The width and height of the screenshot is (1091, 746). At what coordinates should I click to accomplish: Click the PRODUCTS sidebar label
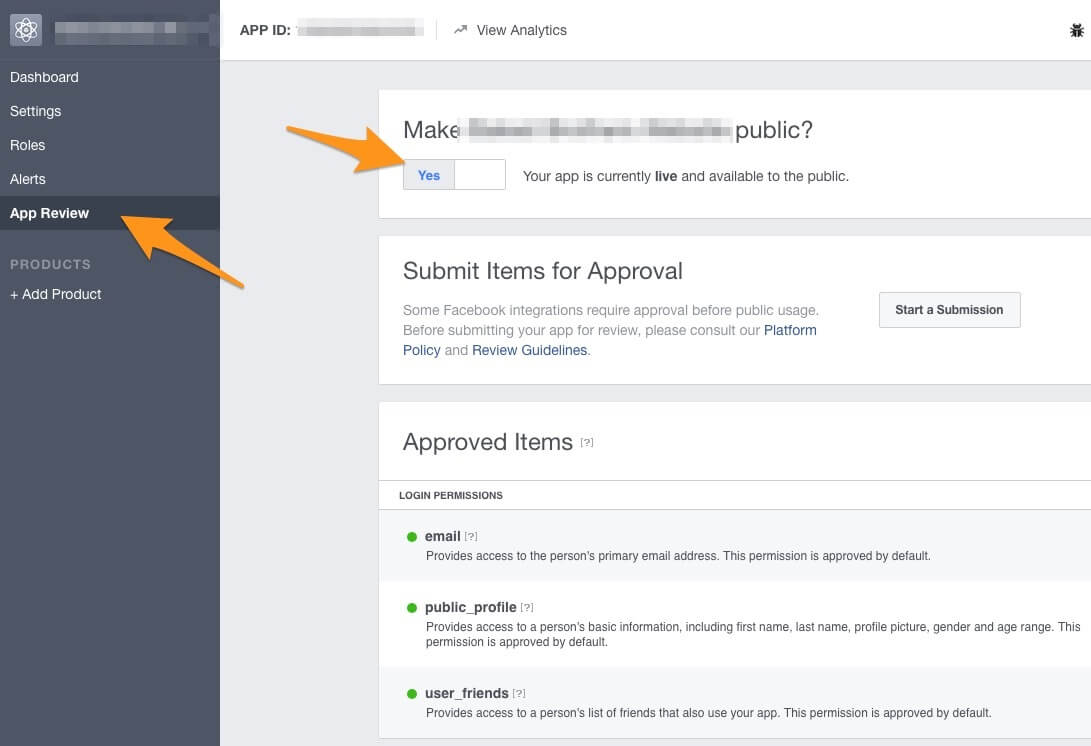tap(50, 264)
